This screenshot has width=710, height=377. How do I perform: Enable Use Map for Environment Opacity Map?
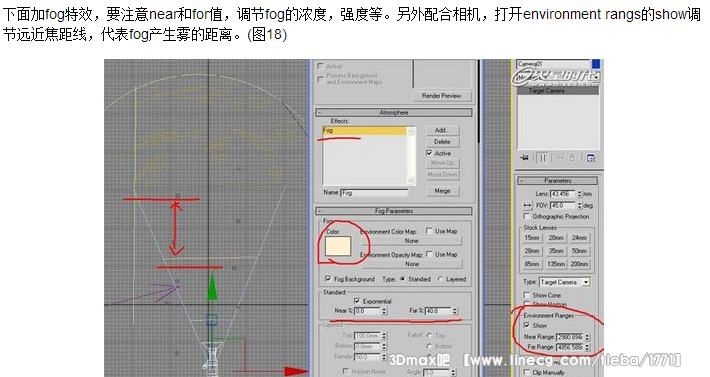click(x=429, y=254)
